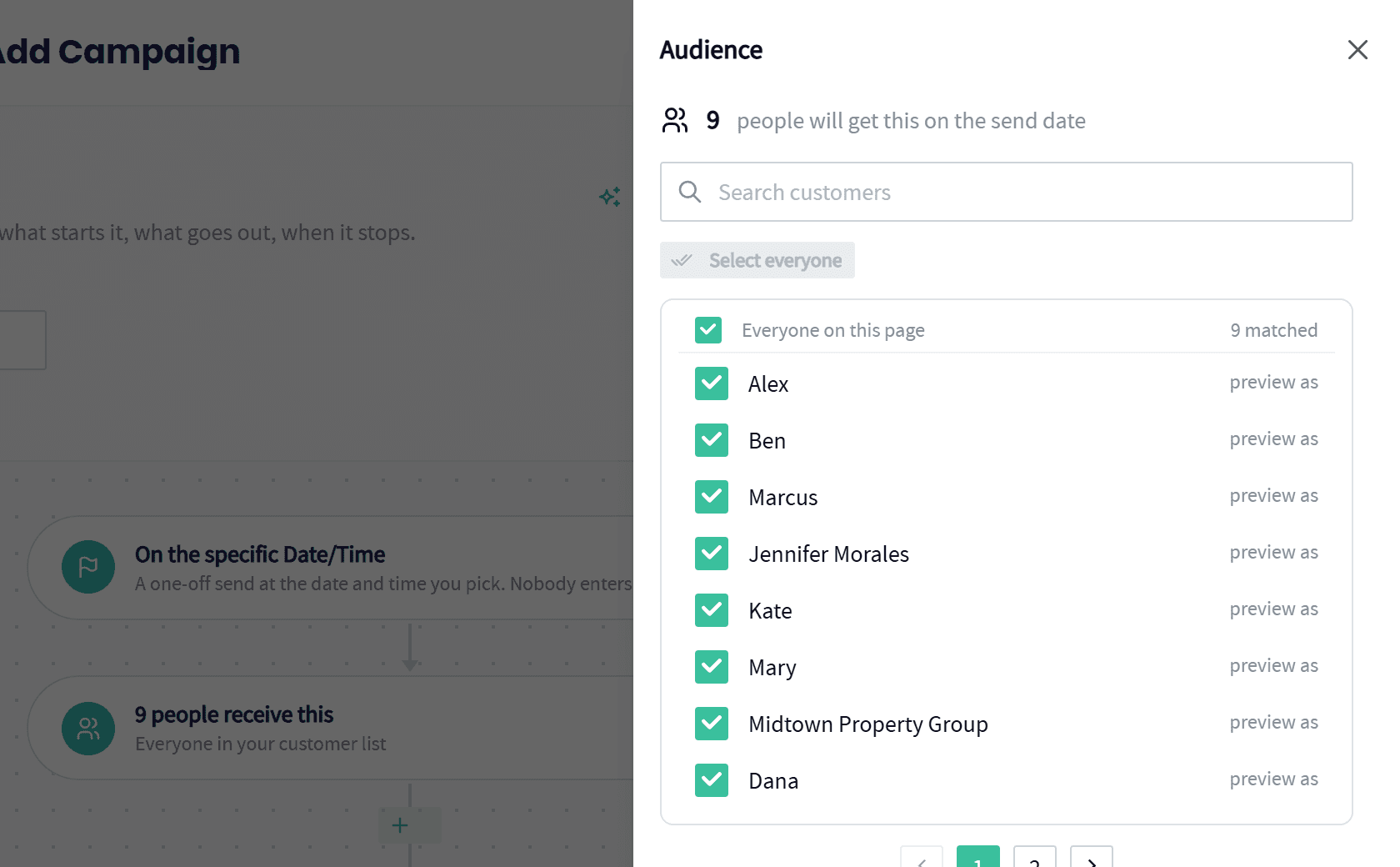
Task: Click preview as for Jennifer Morales
Action: (x=1273, y=553)
